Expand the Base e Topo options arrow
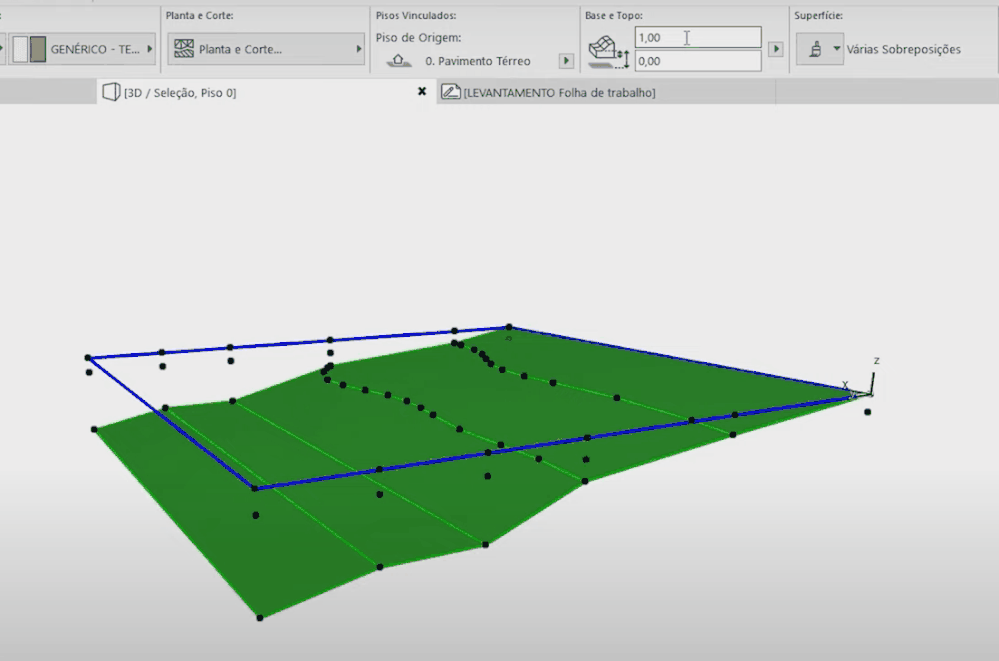Viewport: 999px width, 661px height. [775, 48]
